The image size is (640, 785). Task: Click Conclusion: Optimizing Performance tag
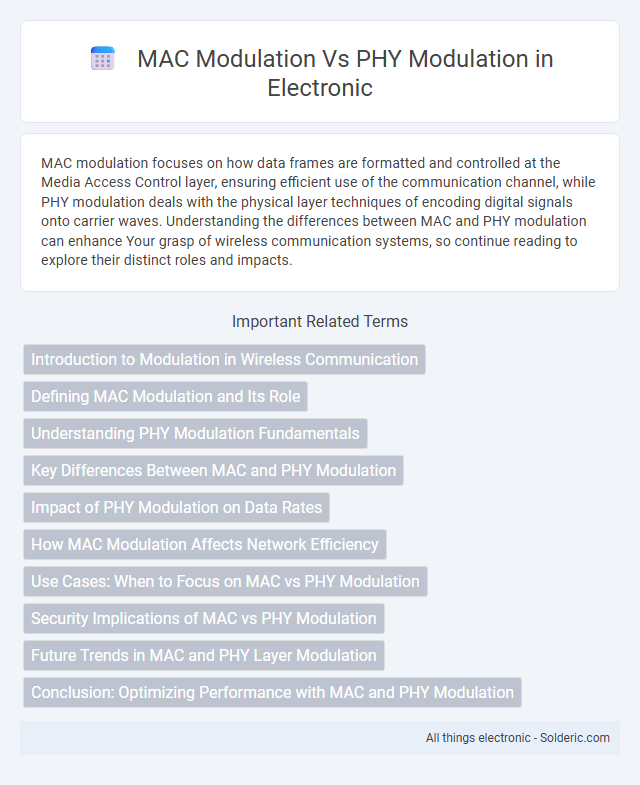click(272, 693)
